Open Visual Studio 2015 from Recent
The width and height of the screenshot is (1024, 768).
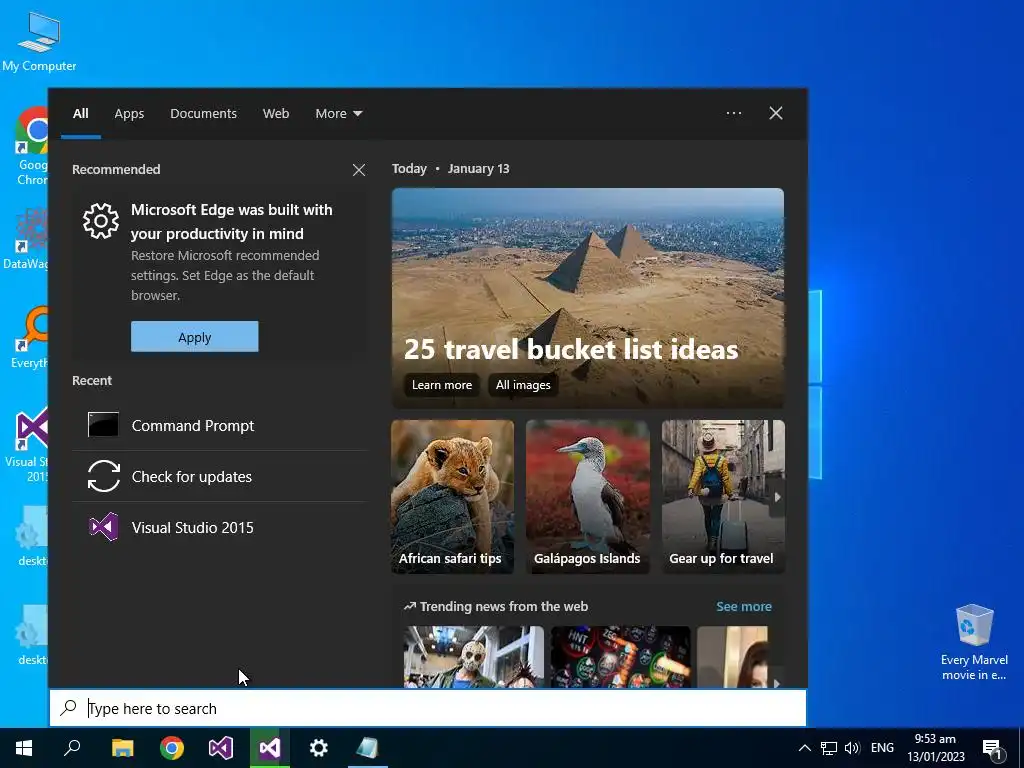tap(219, 528)
